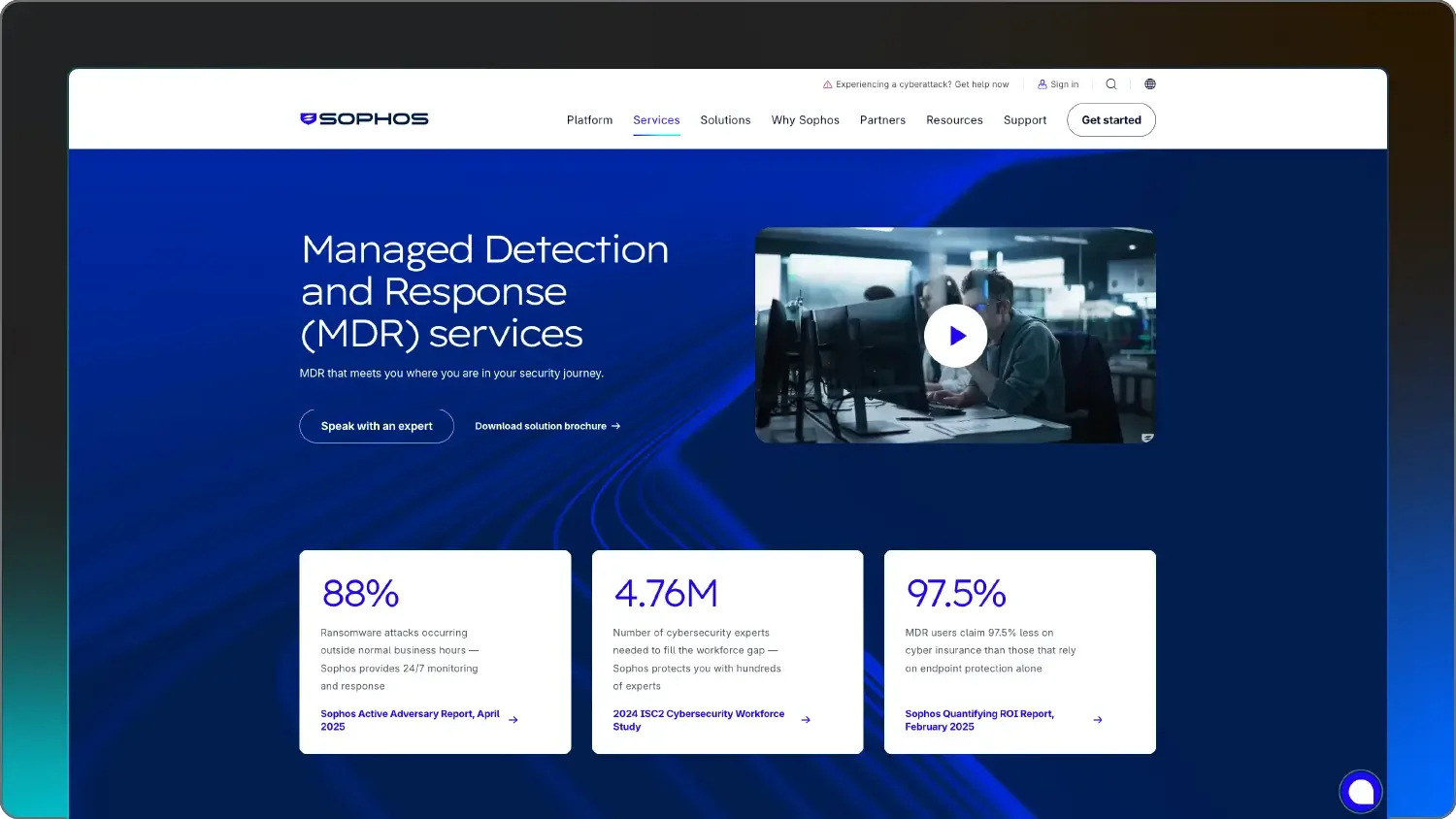
Task: Open the Sophos Active Adversary Report link
Action: (411, 720)
